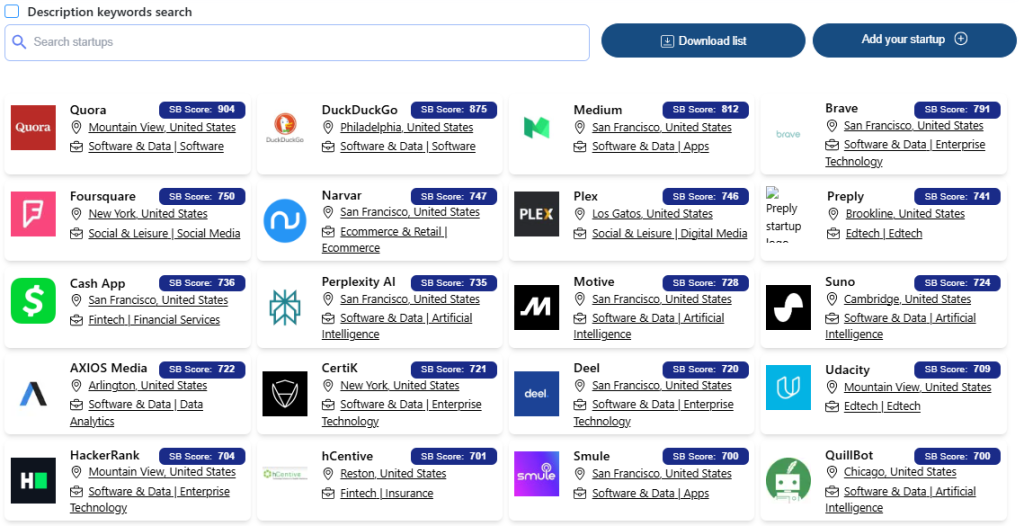Enable Description keywords search checkbox
Image resolution: width=1024 pixels, height=526 pixels.
12,12
